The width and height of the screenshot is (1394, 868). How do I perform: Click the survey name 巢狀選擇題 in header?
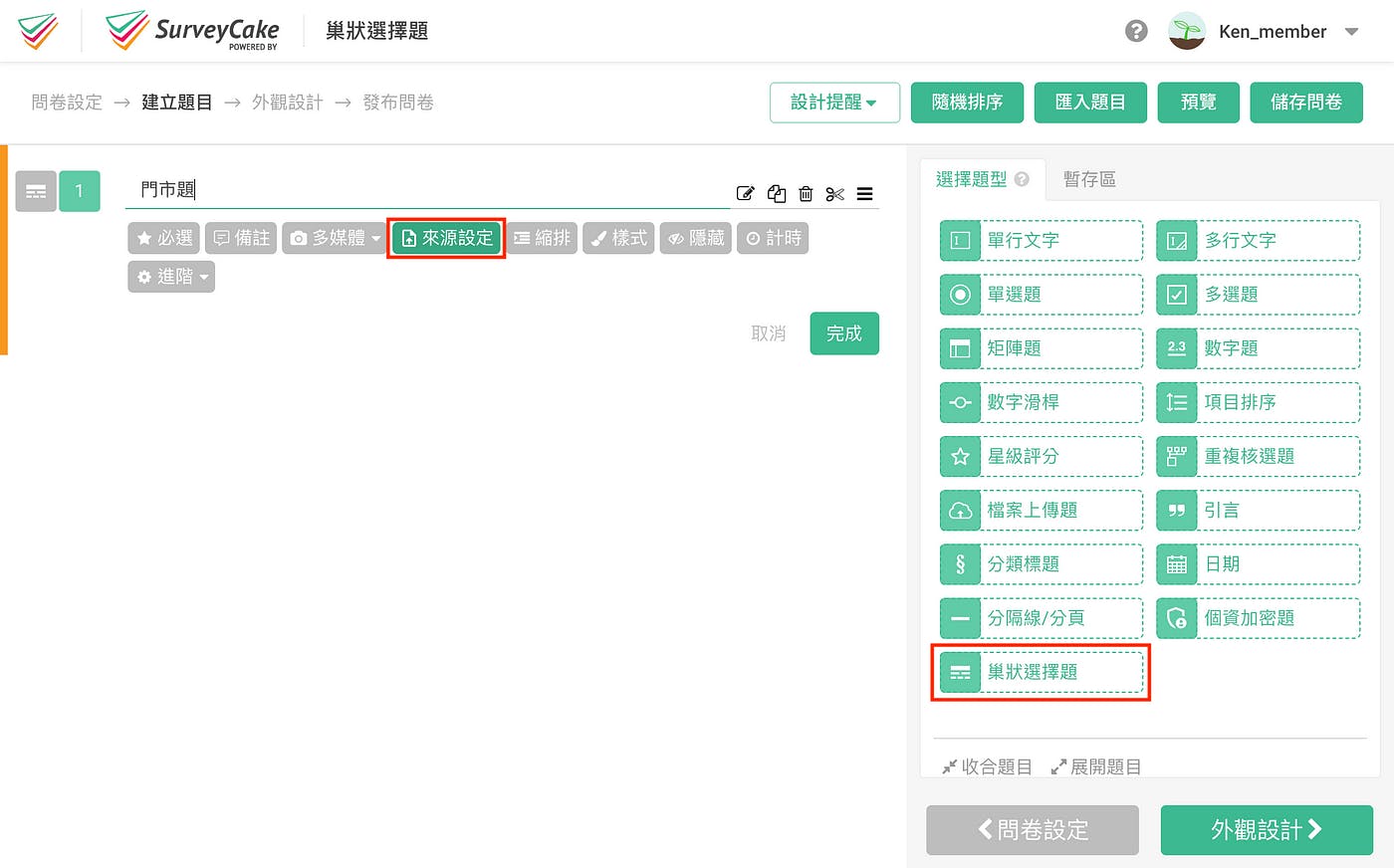[x=377, y=31]
